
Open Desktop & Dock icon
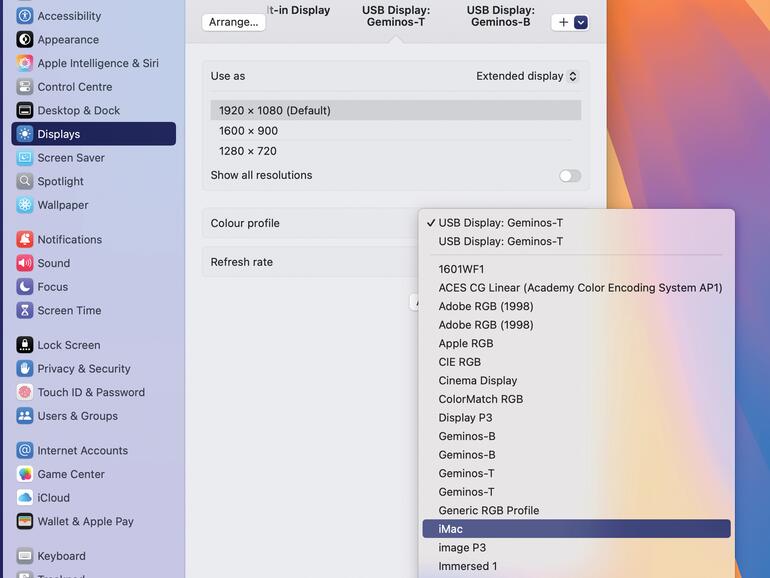click(25, 110)
